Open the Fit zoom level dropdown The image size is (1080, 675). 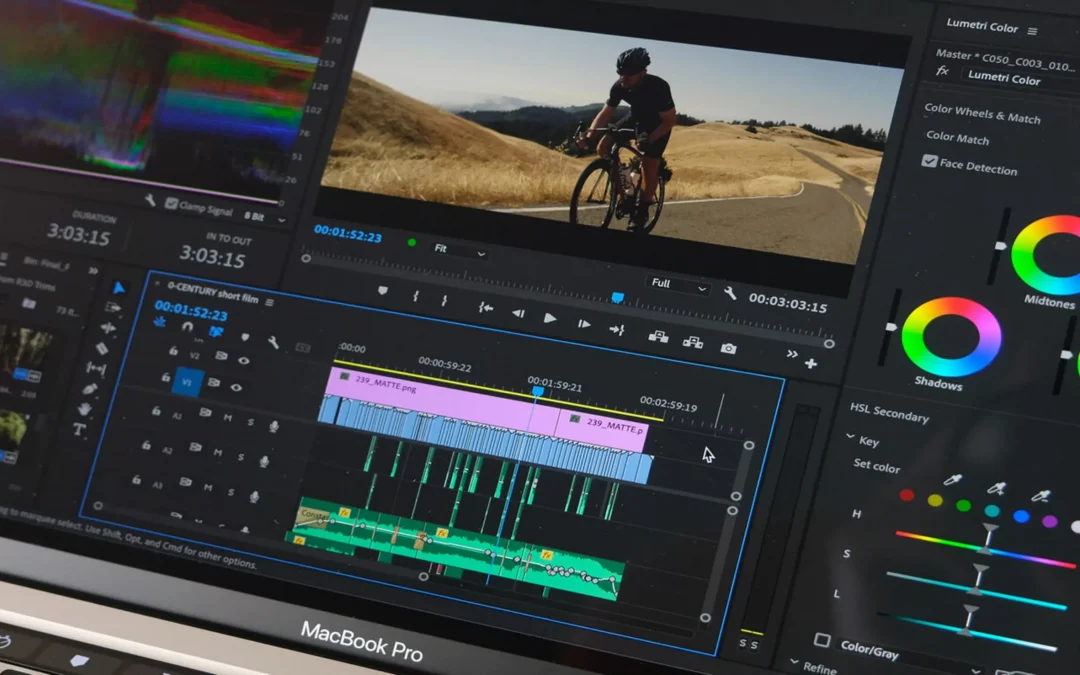click(x=459, y=249)
